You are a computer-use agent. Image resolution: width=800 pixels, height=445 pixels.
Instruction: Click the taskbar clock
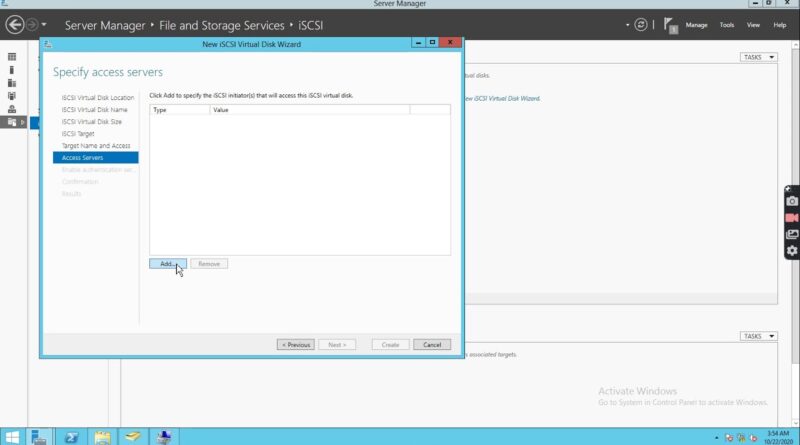(x=778, y=437)
